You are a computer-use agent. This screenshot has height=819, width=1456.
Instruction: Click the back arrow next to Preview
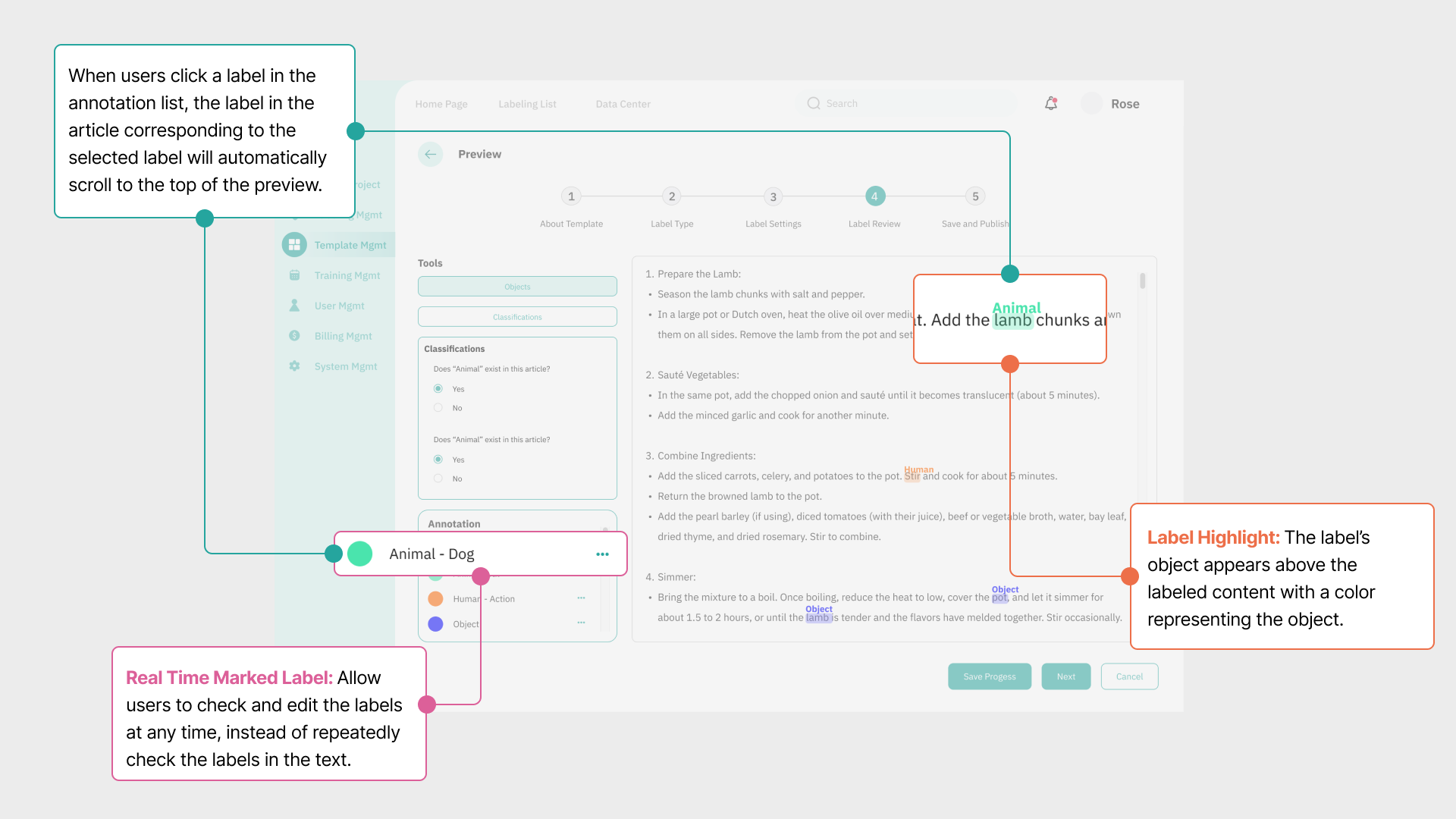tap(430, 154)
